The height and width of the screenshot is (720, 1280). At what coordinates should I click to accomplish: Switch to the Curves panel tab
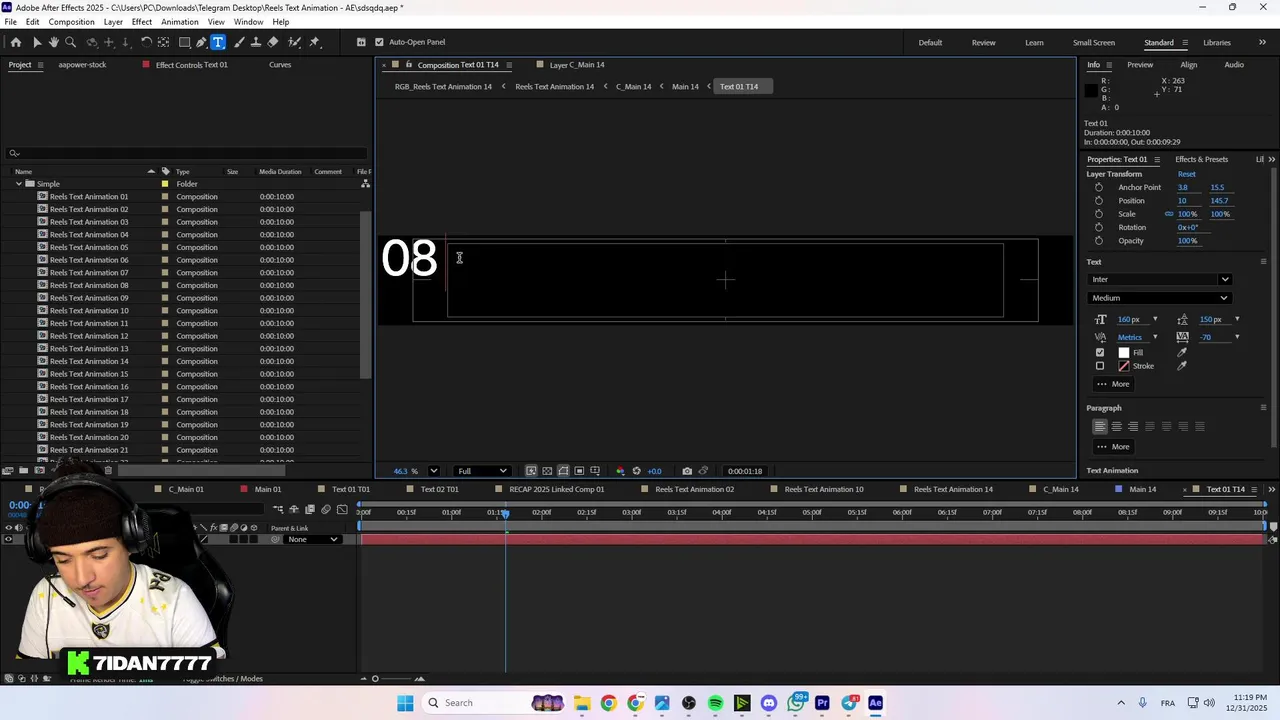tap(280, 65)
